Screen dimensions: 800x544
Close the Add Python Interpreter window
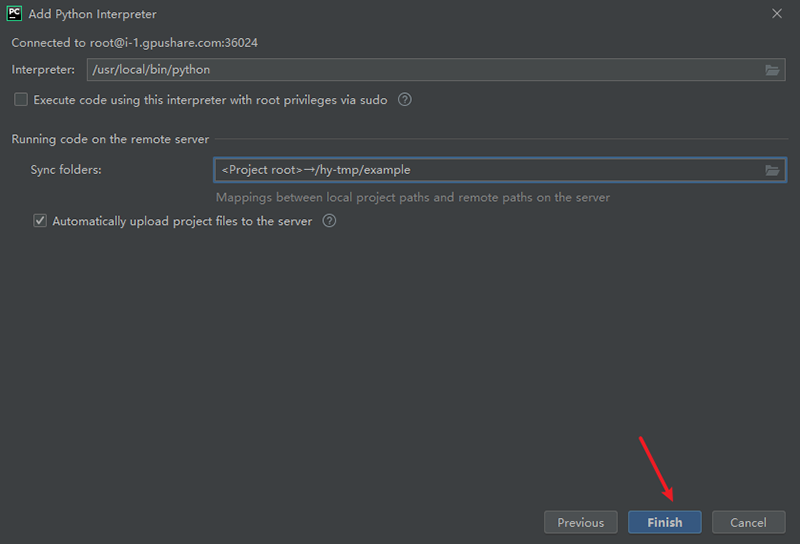[777, 14]
